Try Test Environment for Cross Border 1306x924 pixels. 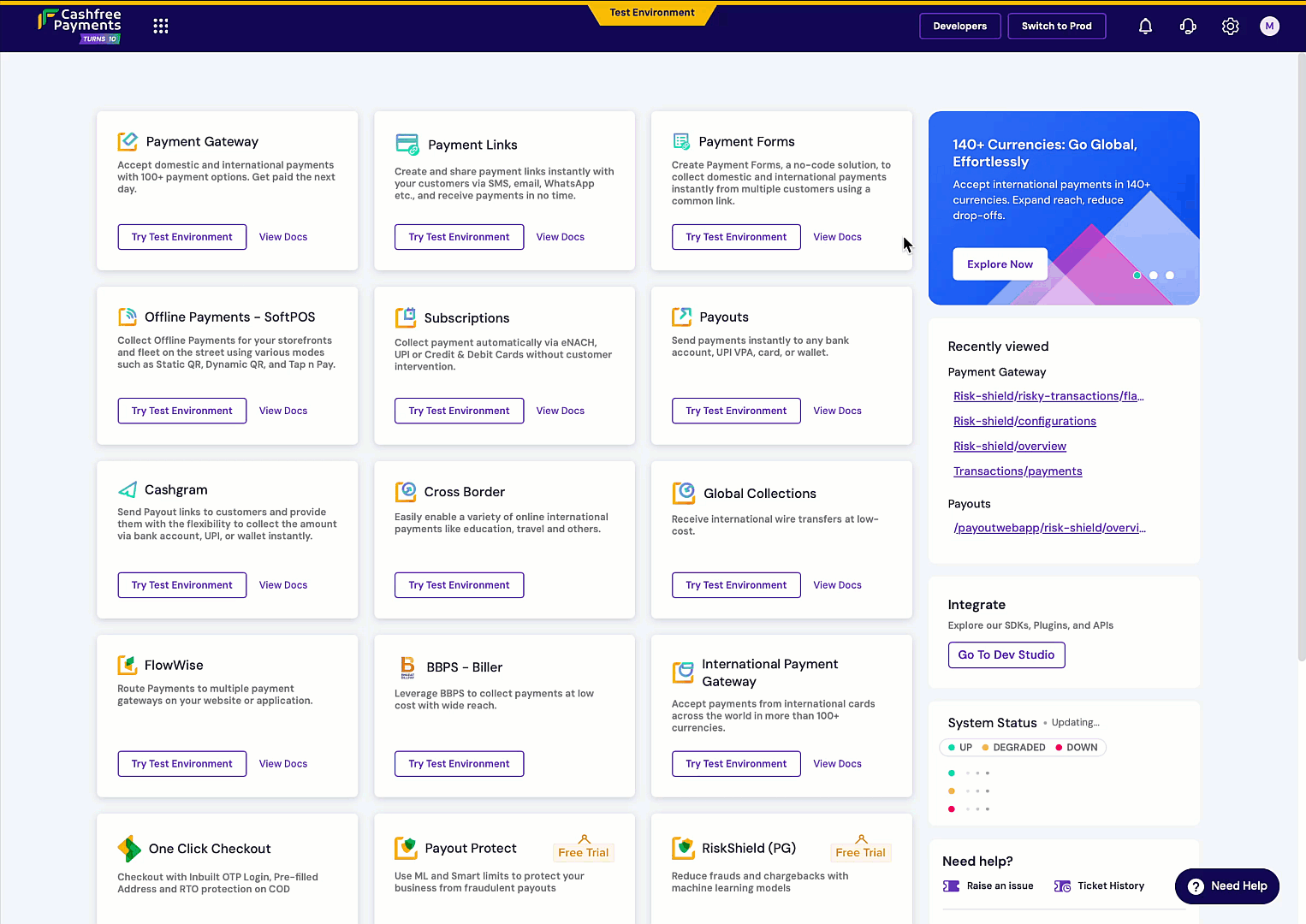click(460, 585)
